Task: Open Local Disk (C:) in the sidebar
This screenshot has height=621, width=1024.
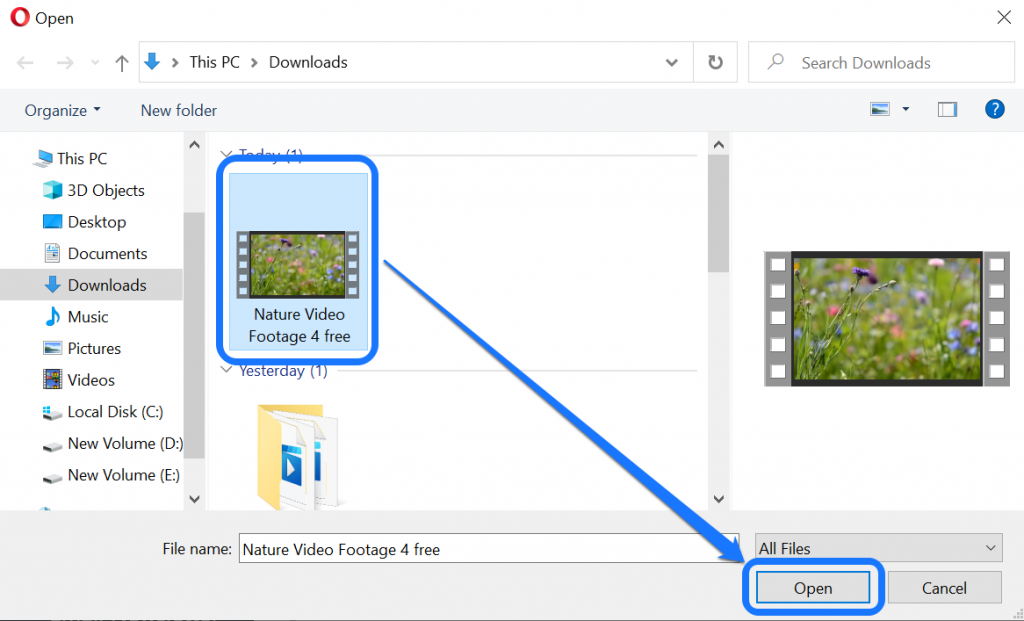Action: pos(103,412)
